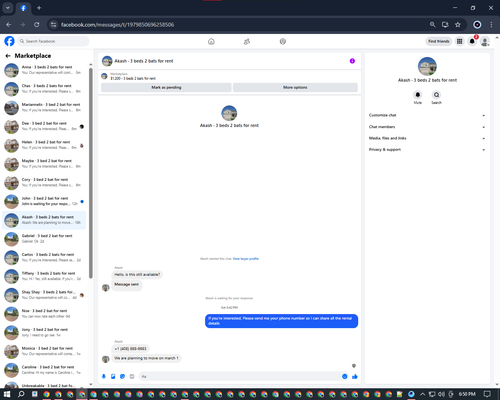The width and height of the screenshot is (500, 400).
Task: Open the tab search dropdown arrow
Action: [8, 8]
